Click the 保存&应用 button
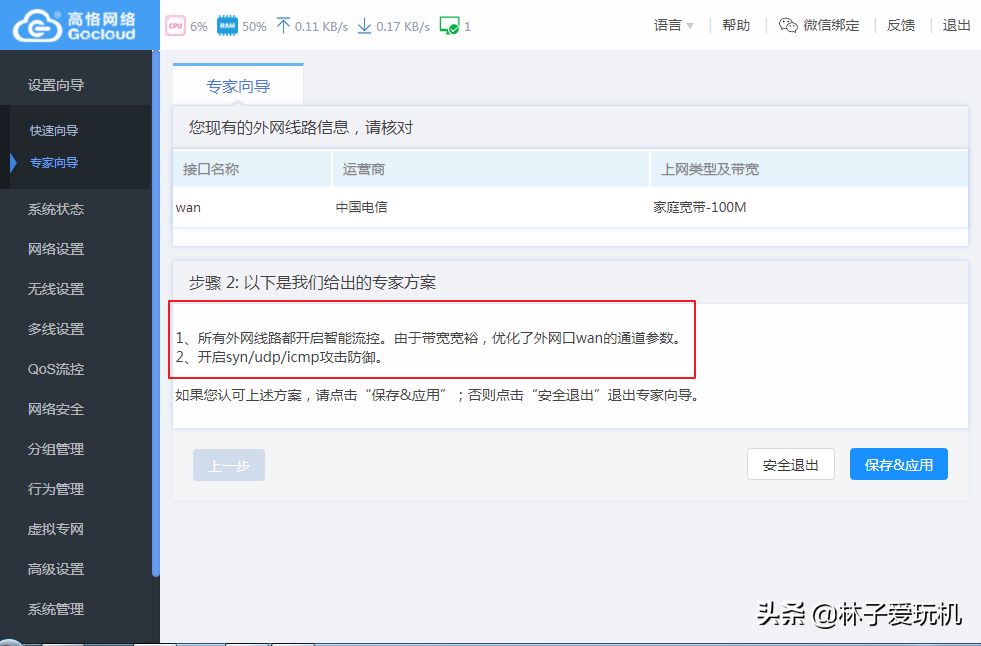The height and width of the screenshot is (646, 981). tap(898, 465)
